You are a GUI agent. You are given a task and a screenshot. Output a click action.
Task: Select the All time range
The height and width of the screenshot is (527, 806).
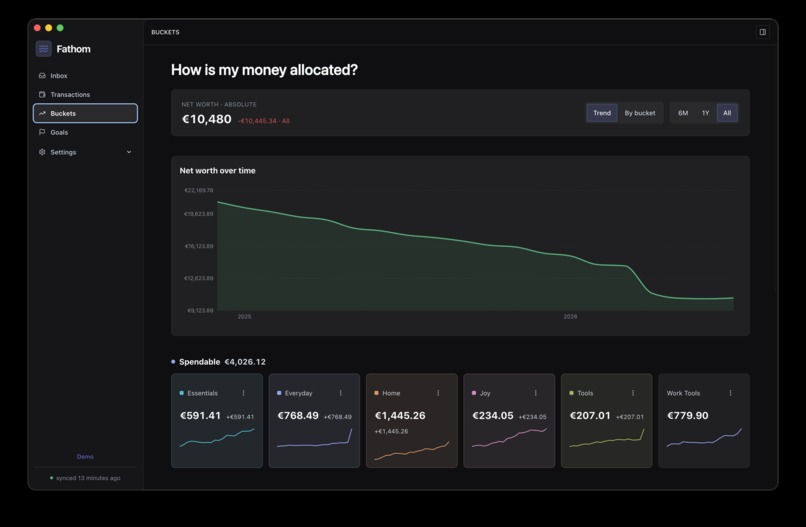pyautogui.click(x=727, y=113)
